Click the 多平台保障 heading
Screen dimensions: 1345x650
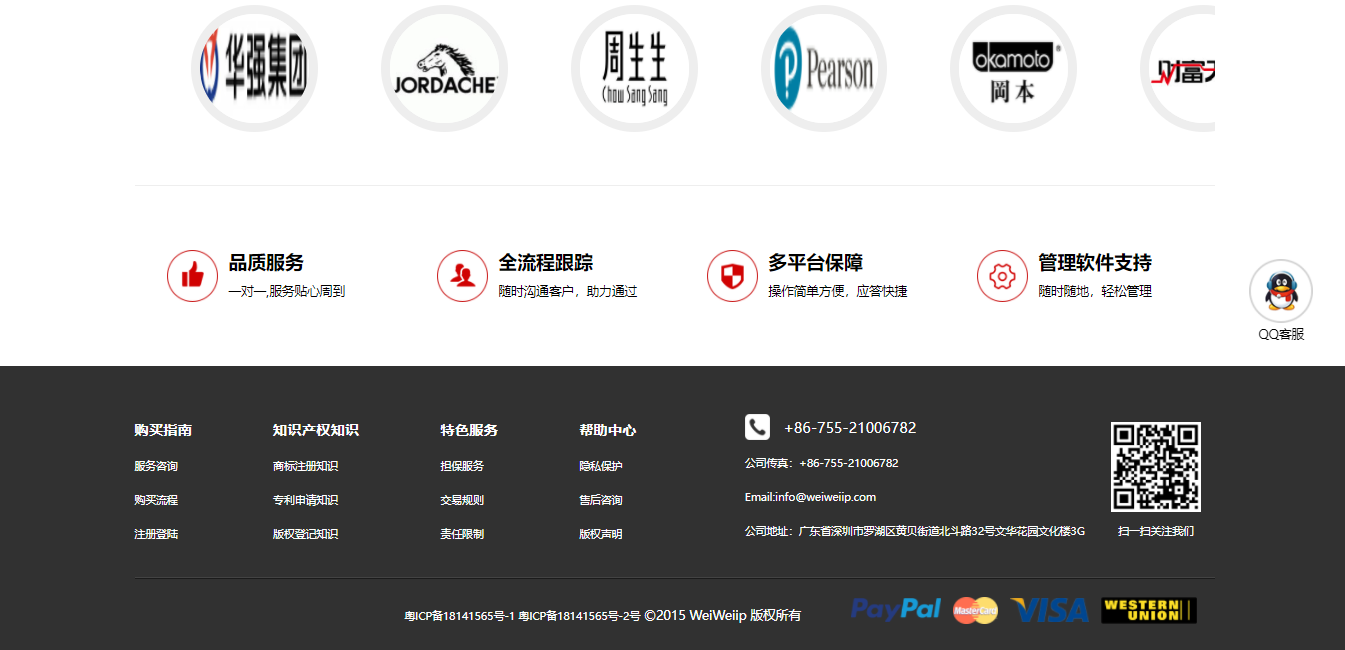point(816,263)
